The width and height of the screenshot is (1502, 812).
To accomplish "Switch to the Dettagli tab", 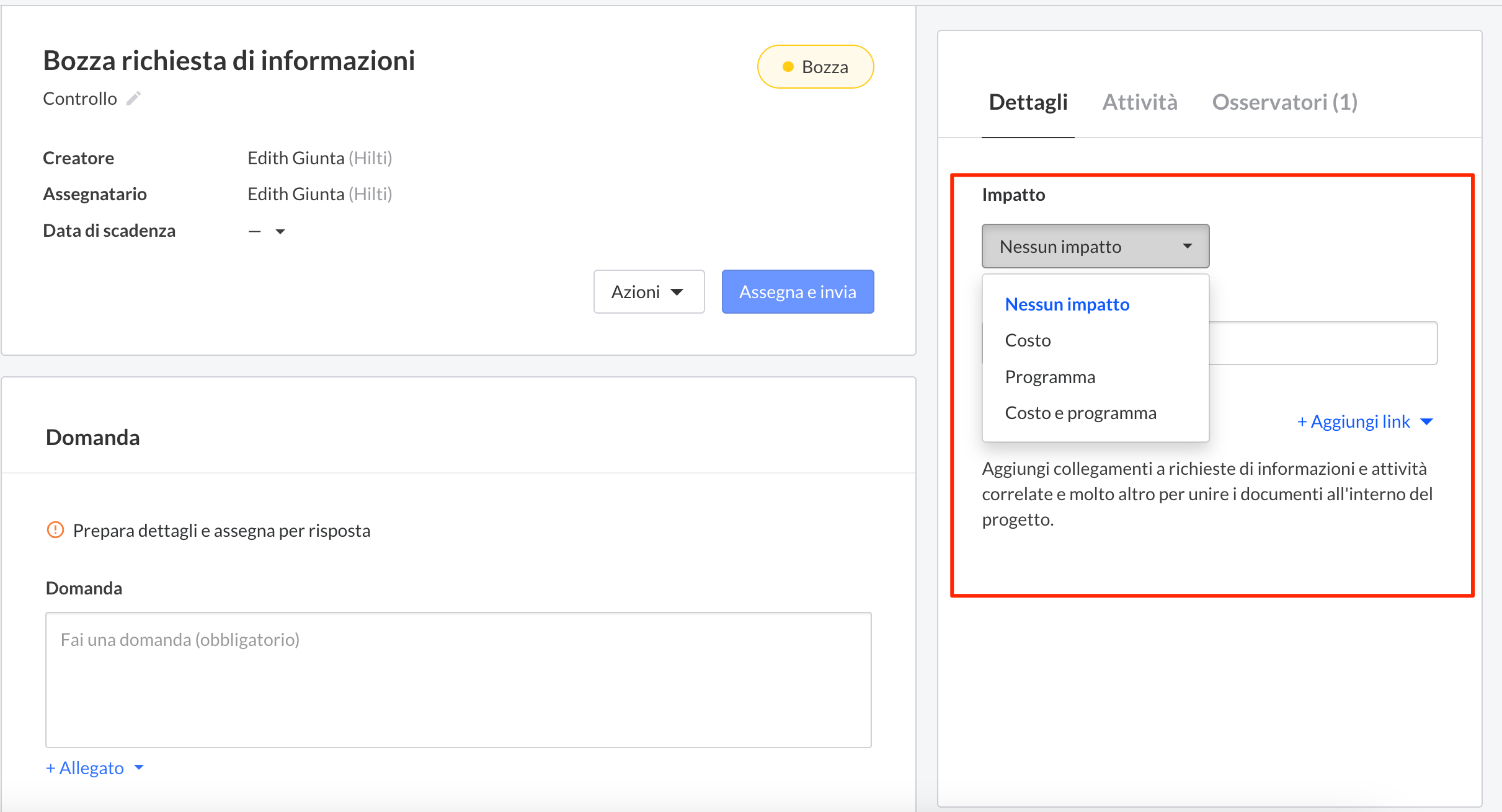I will coord(1028,102).
